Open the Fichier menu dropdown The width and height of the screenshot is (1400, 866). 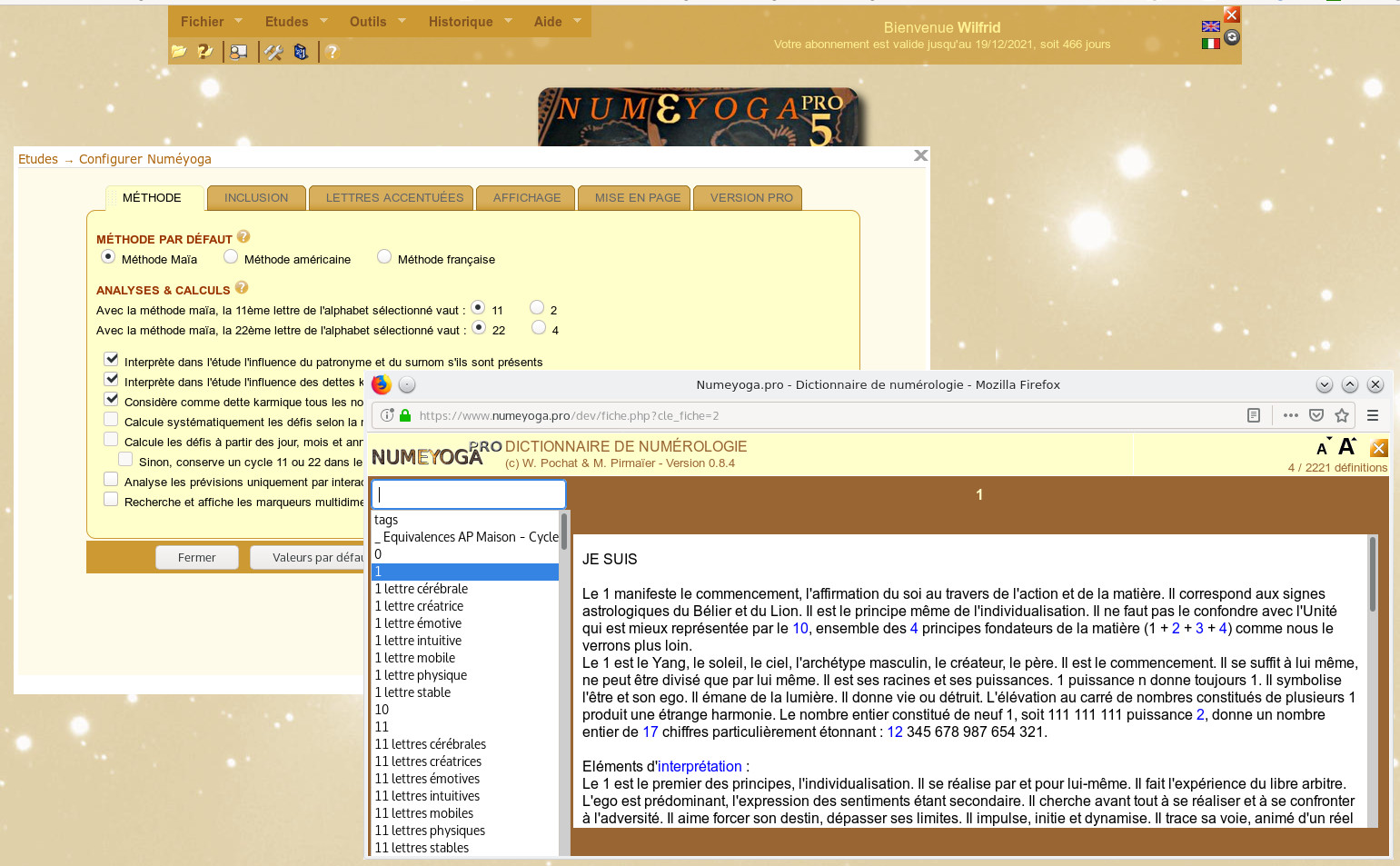211,21
